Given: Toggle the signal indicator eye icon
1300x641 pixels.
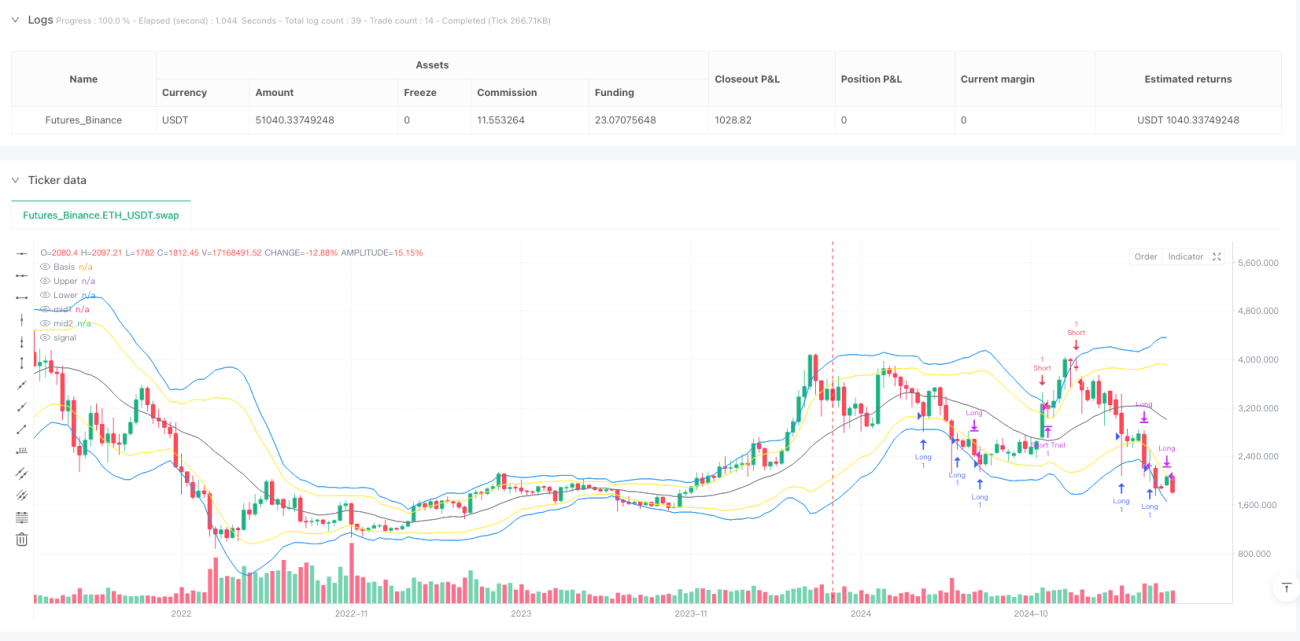Looking at the screenshot, I should tap(44, 337).
